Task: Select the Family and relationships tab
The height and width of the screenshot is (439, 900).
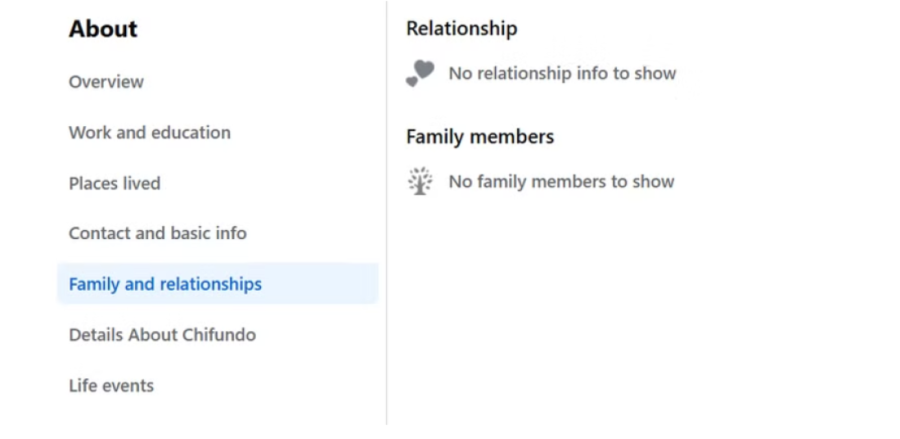Action: click(165, 284)
